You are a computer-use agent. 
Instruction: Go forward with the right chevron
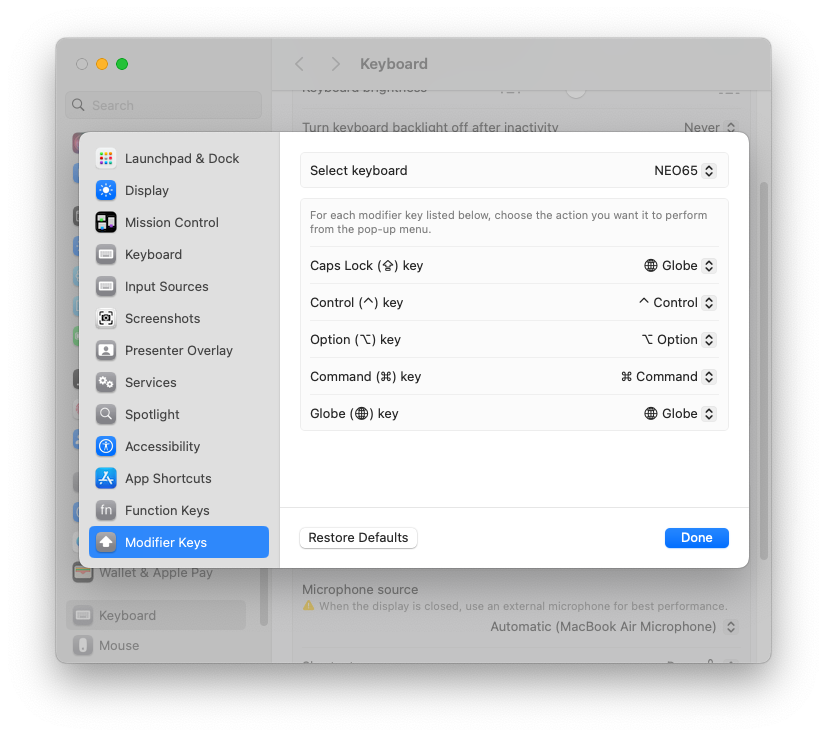(x=335, y=64)
